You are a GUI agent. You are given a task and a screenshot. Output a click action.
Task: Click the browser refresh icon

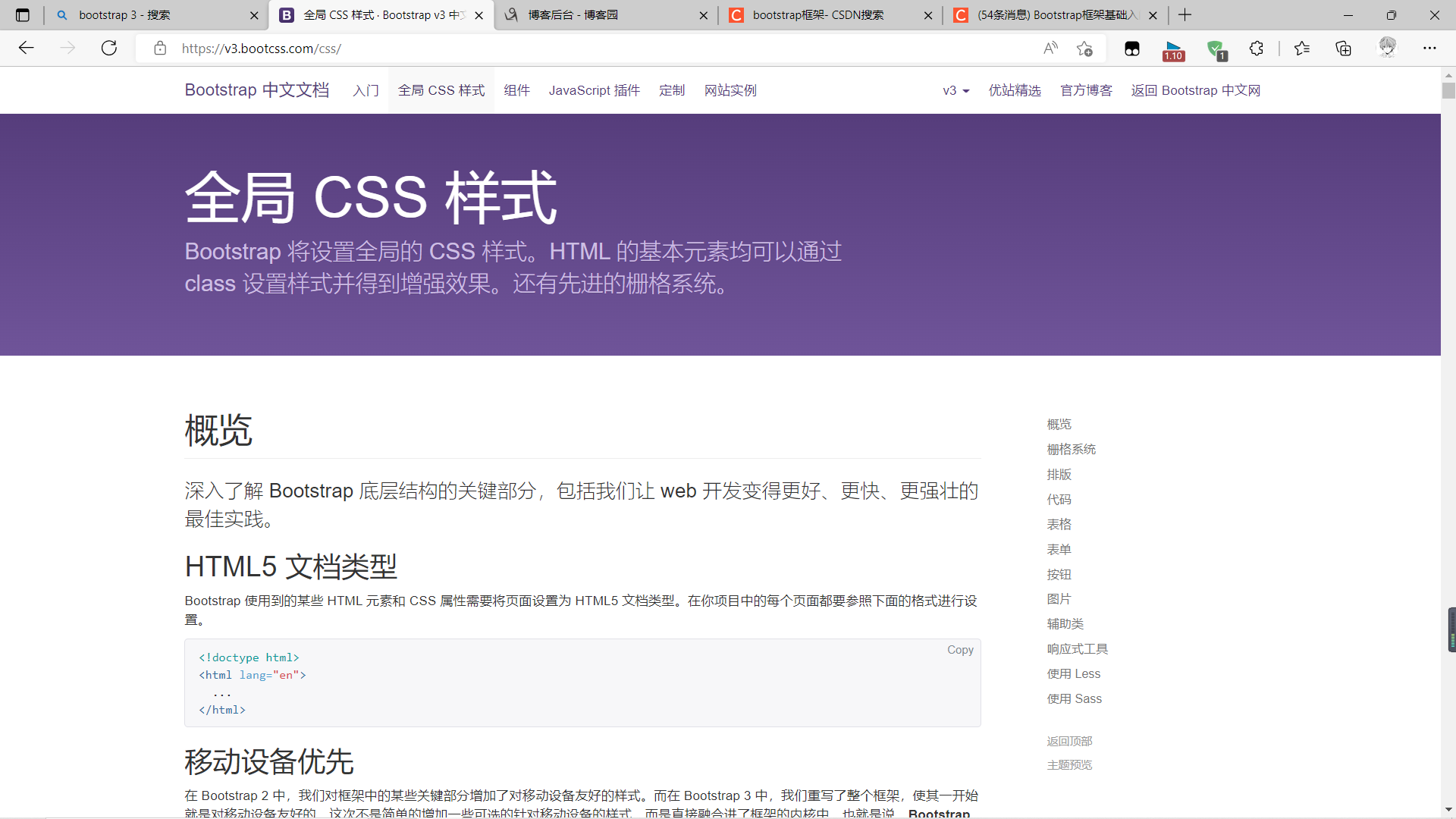click(x=109, y=49)
